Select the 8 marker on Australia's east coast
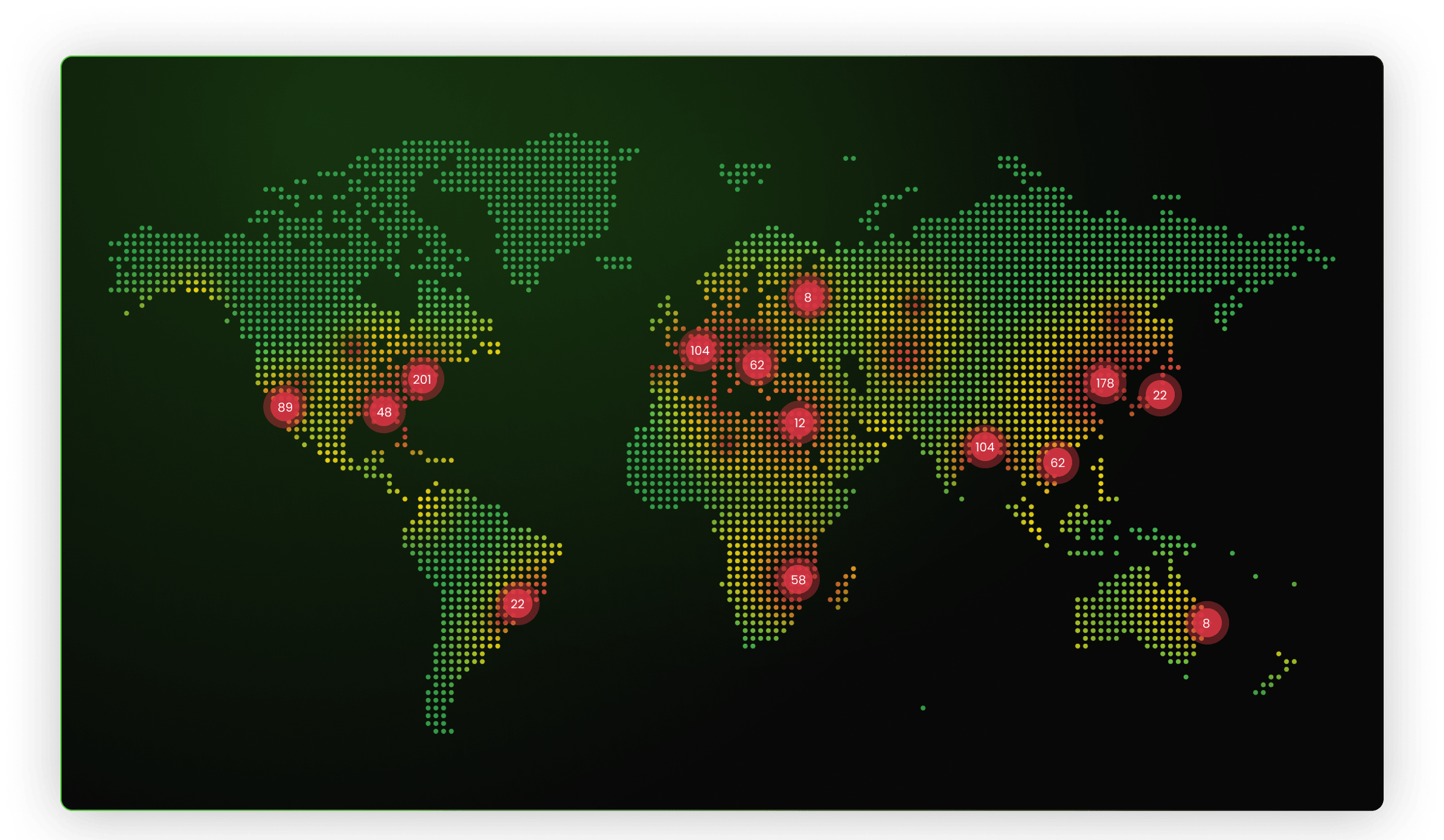The height and width of the screenshot is (840, 1444). (1206, 623)
